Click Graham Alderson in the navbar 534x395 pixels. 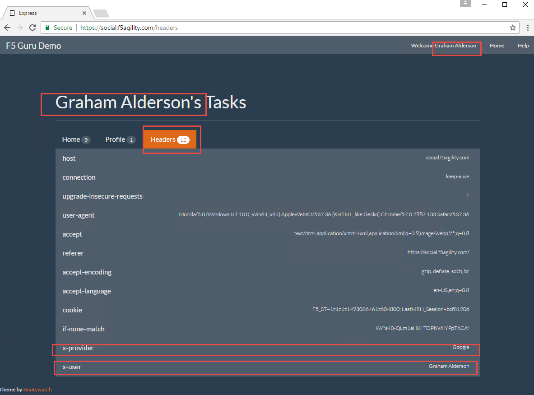(x=456, y=46)
